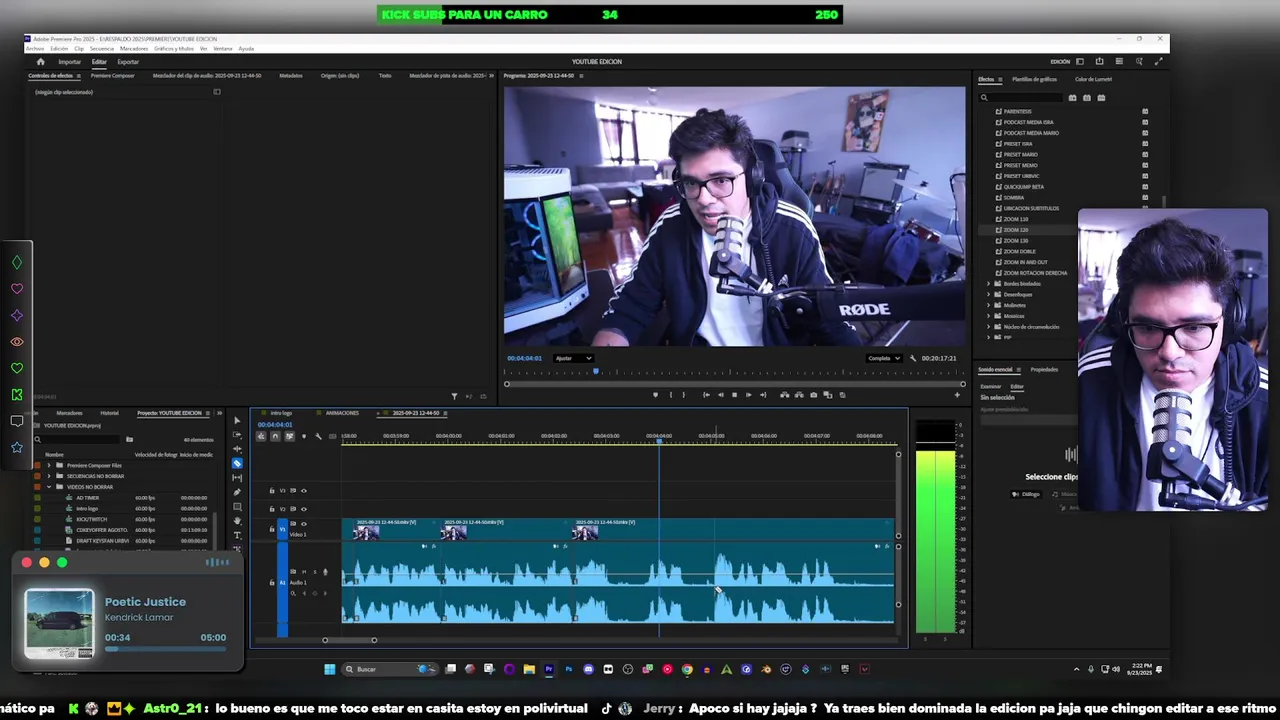The image size is (1280, 720).
Task: Toggle lock on A1 audio track
Action: 272,582
